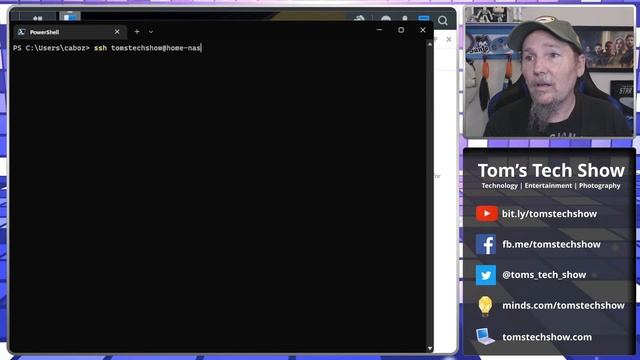The height and width of the screenshot is (360, 640).
Task: Expand the new-tab profile dropdown chevron
Action: pos(151,32)
